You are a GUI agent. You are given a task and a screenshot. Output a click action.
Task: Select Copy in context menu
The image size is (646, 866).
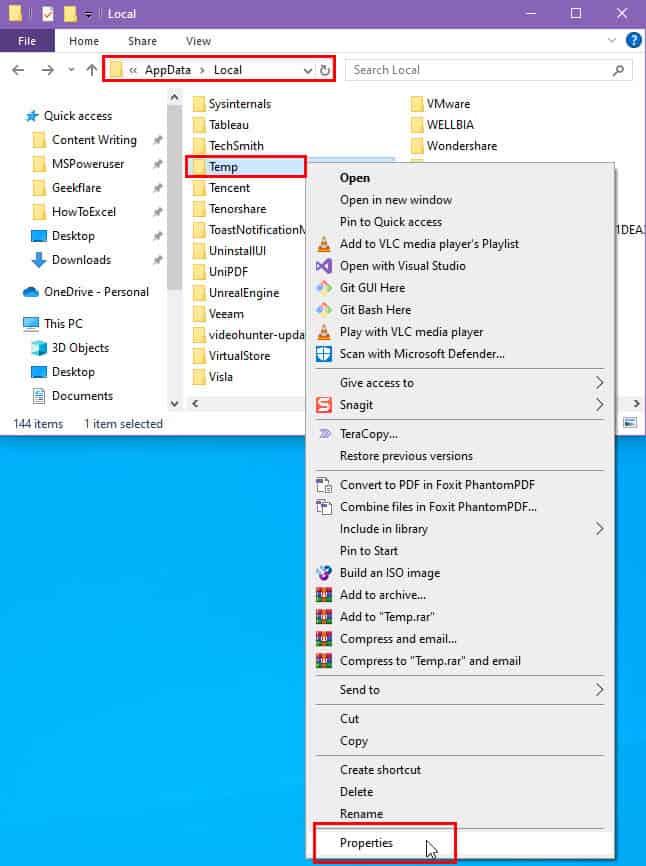tap(354, 741)
